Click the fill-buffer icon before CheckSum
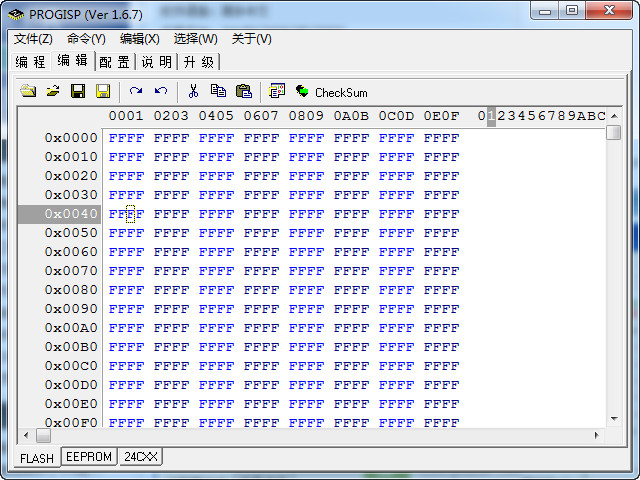The height and width of the screenshot is (480, 640). coord(277,91)
